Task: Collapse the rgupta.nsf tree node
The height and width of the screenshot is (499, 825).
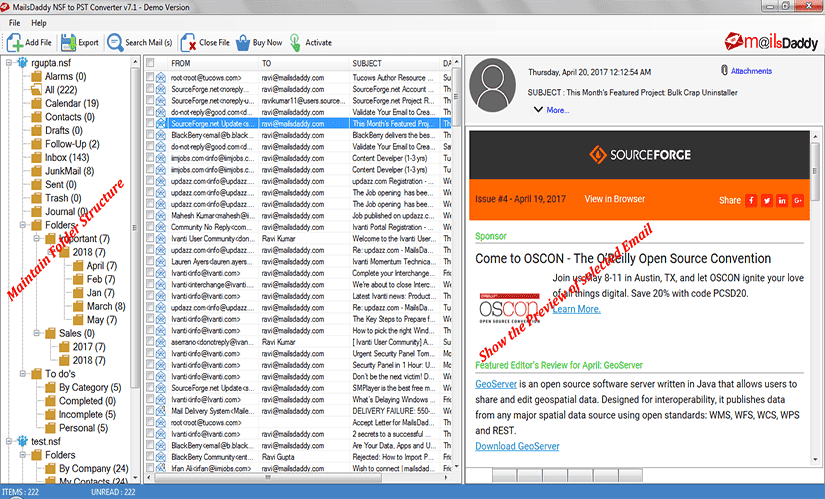Action: (x=9, y=63)
